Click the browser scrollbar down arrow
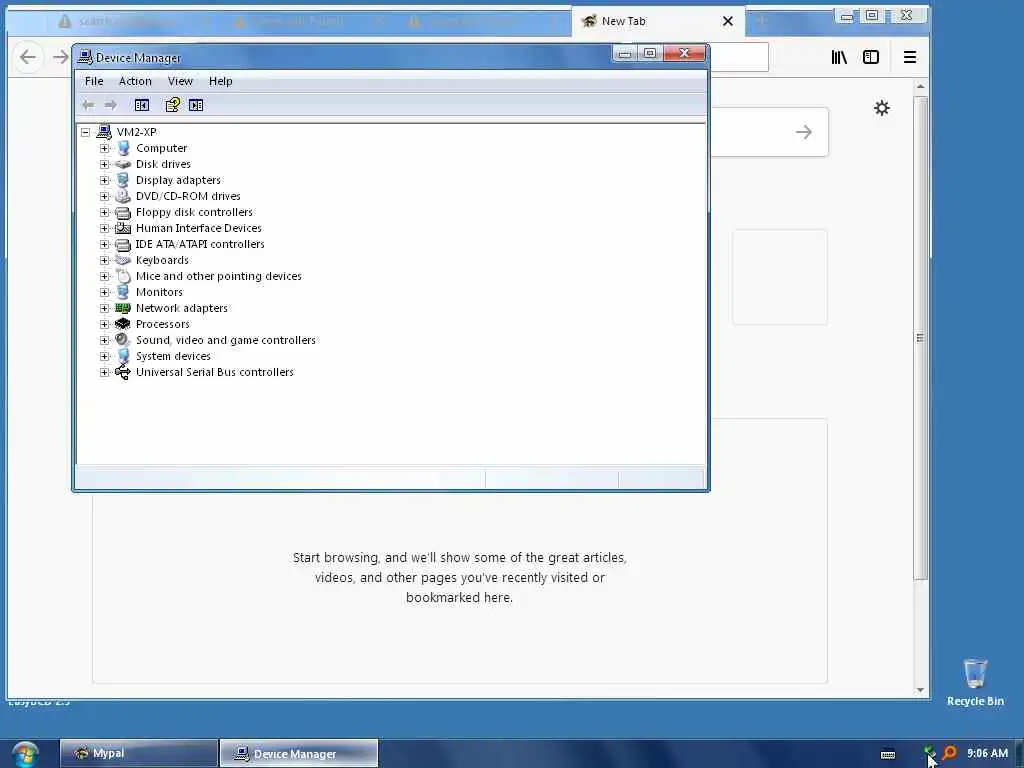The image size is (1024, 768). 920,690
